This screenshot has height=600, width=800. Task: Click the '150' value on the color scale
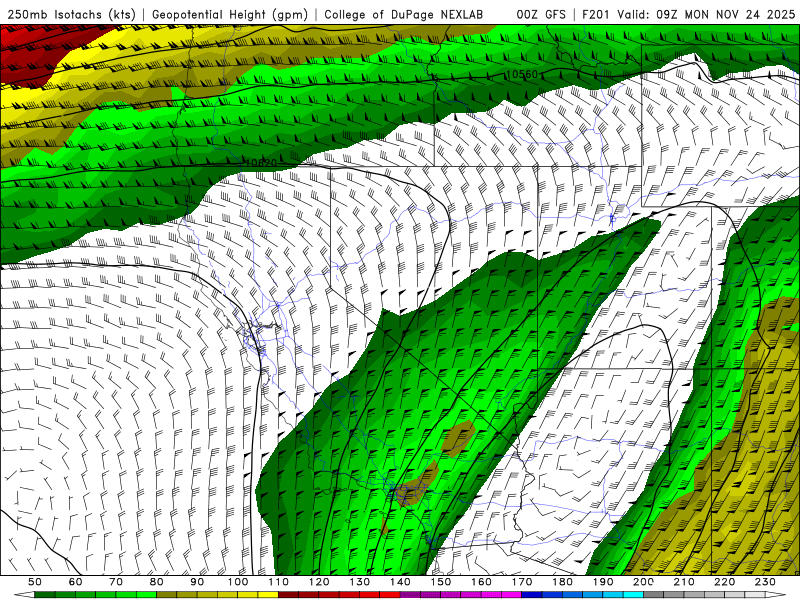click(x=441, y=582)
